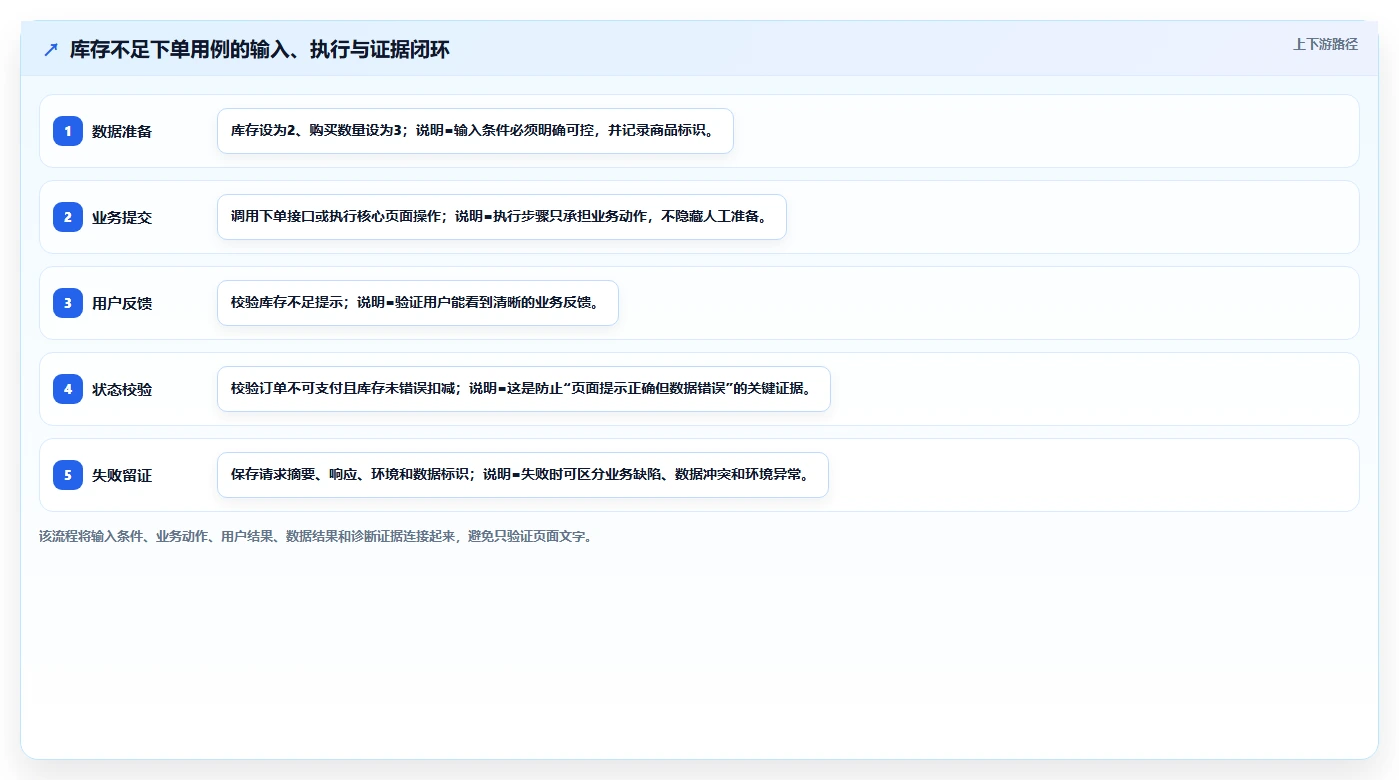Click the arrow icon beside the title
Screen dimensions: 1399x780
(x=51, y=49)
